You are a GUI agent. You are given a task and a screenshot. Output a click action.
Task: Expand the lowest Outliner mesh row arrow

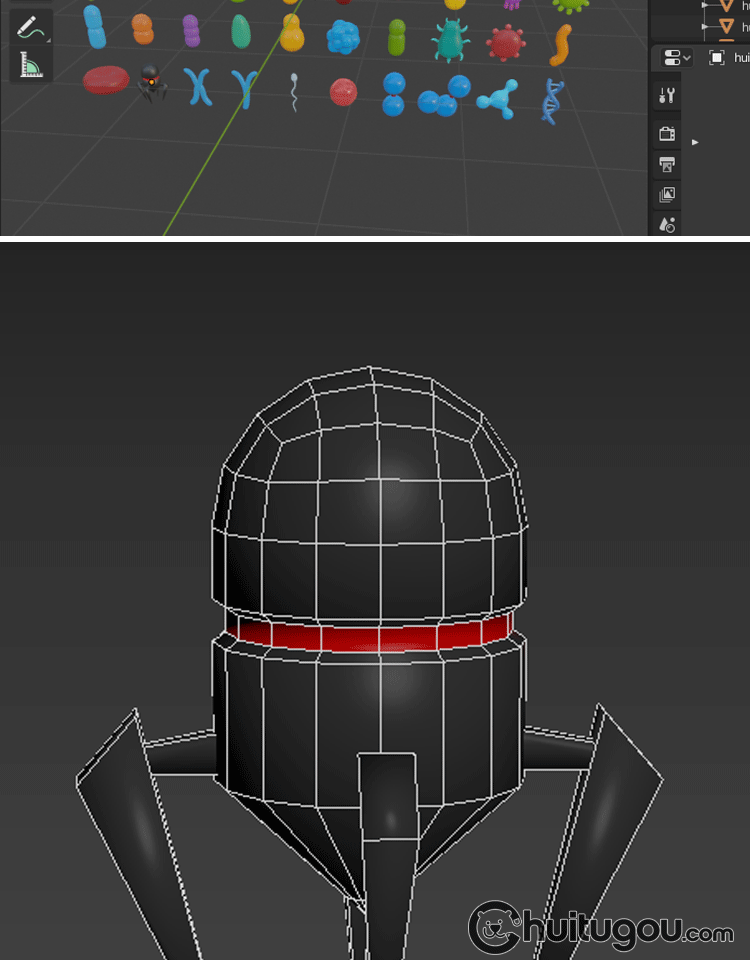pos(705,26)
